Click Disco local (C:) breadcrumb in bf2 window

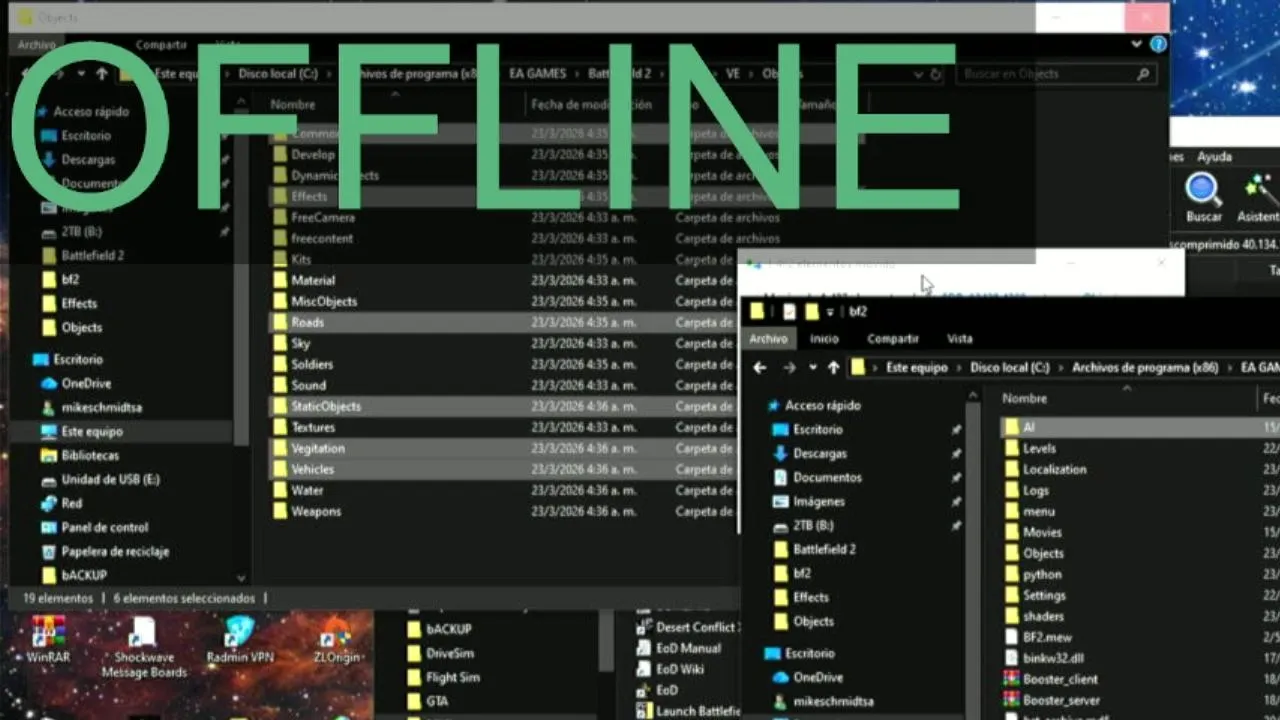tap(1010, 368)
